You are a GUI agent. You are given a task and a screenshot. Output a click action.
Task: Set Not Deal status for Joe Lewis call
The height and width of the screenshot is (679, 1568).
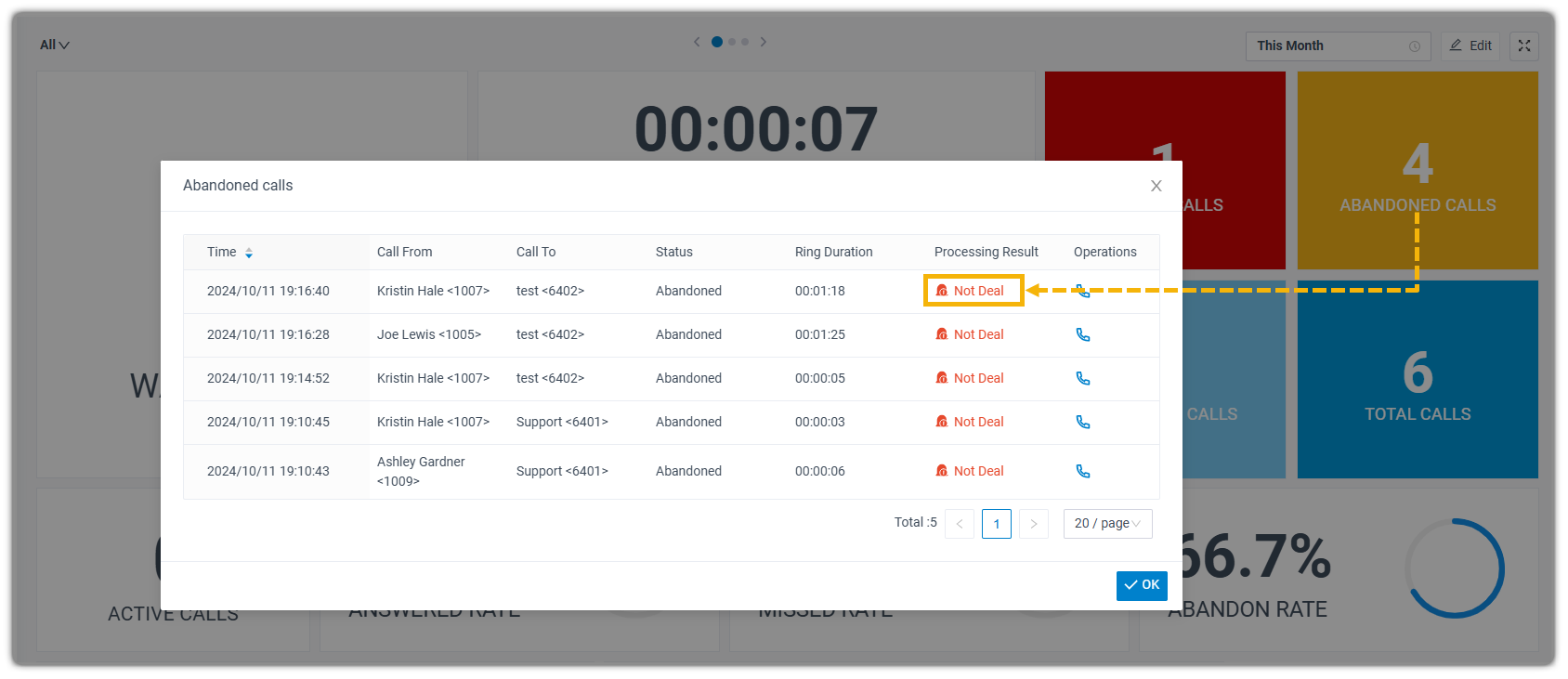point(970,334)
